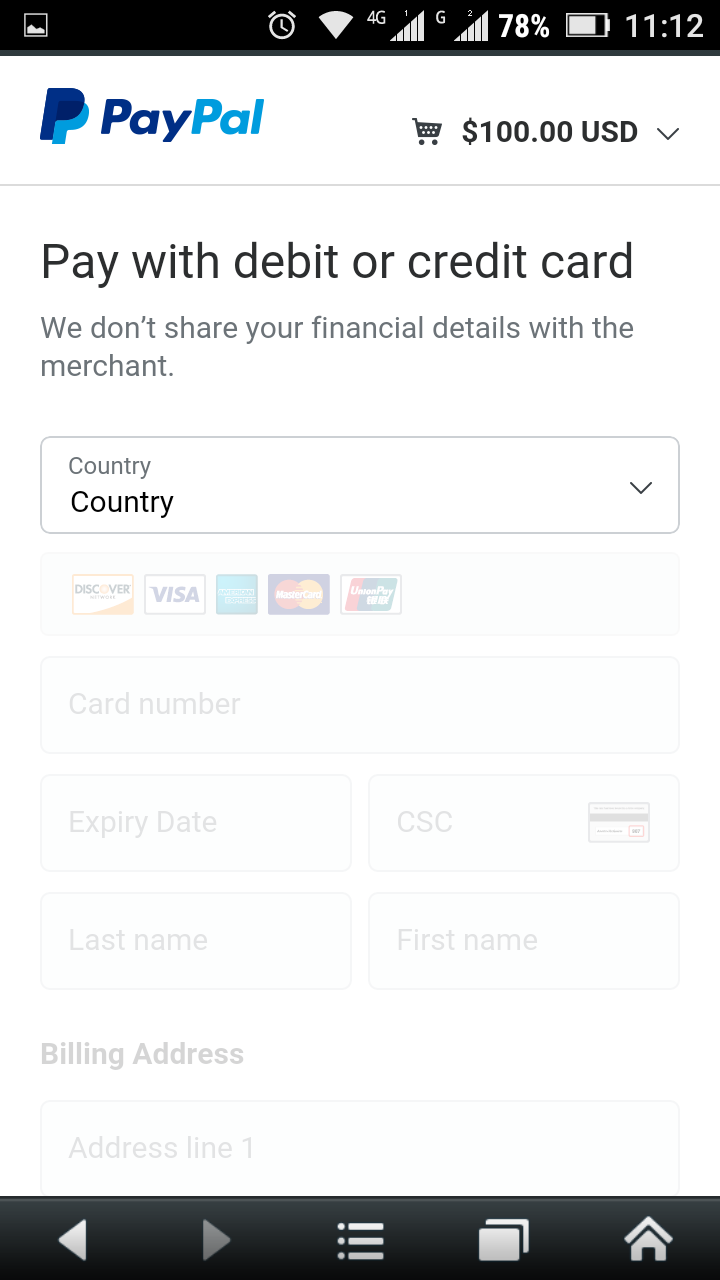
Task: Open the Country dropdown
Action: click(x=360, y=485)
